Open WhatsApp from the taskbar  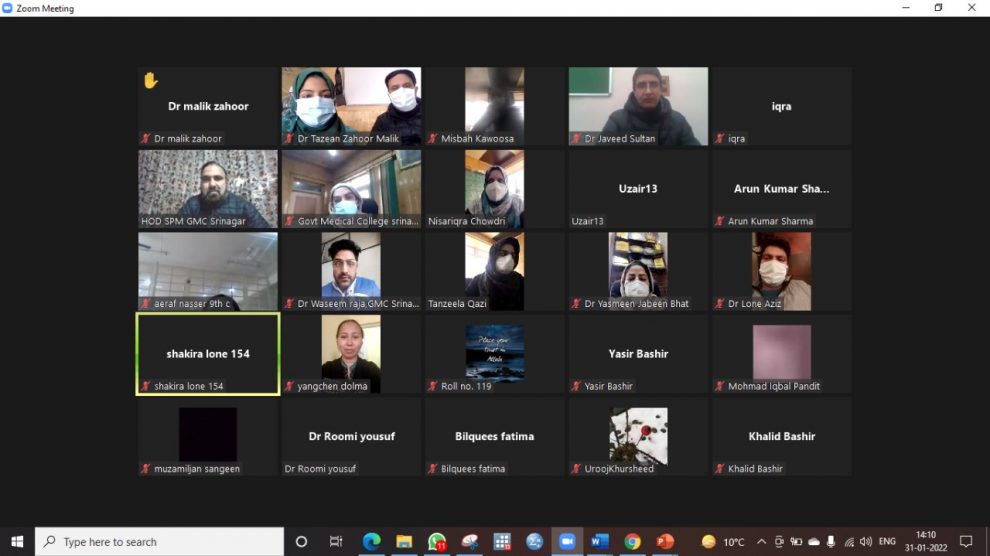pos(437,542)
